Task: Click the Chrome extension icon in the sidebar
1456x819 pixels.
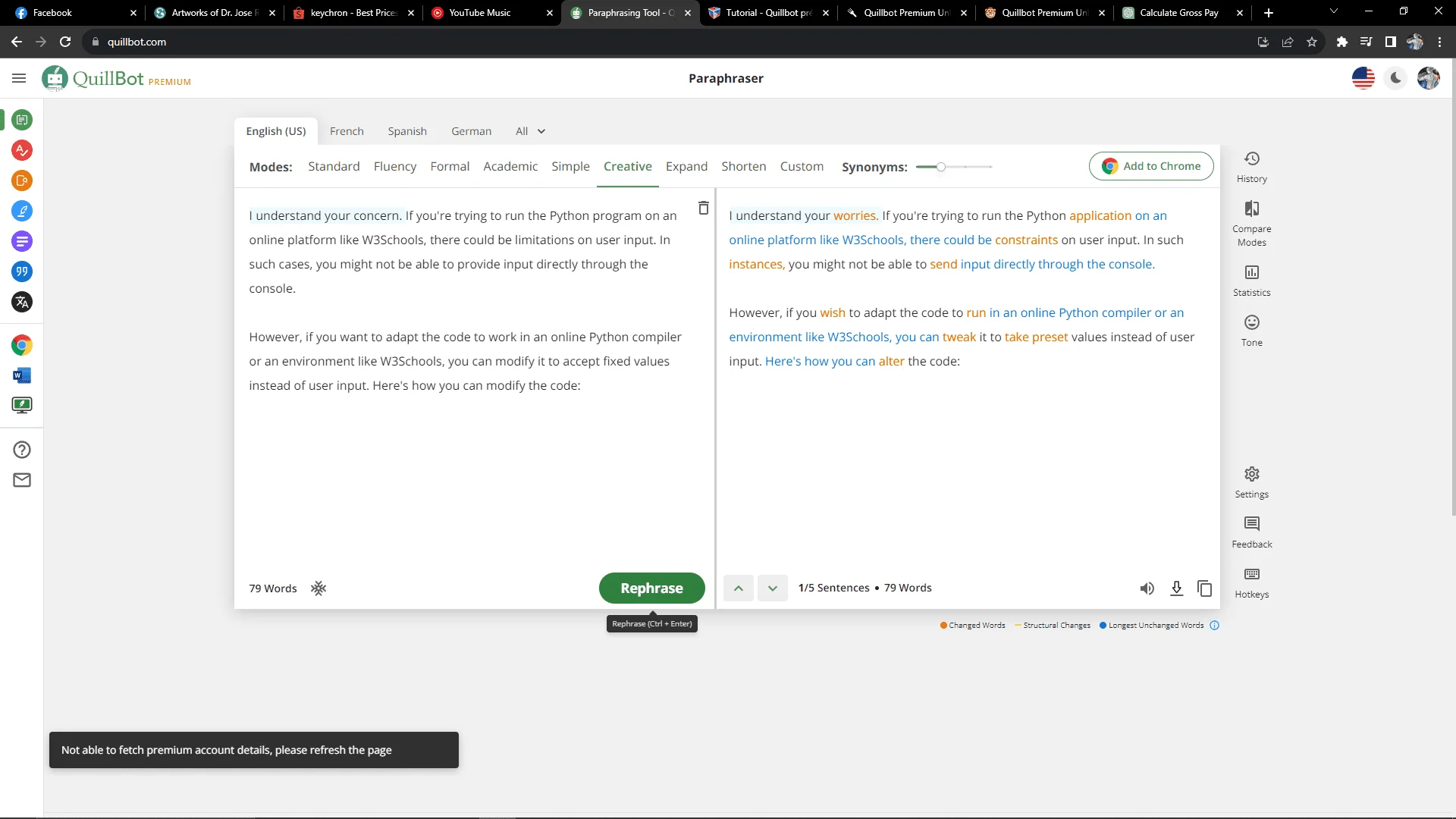Action: tap(22, 345)
